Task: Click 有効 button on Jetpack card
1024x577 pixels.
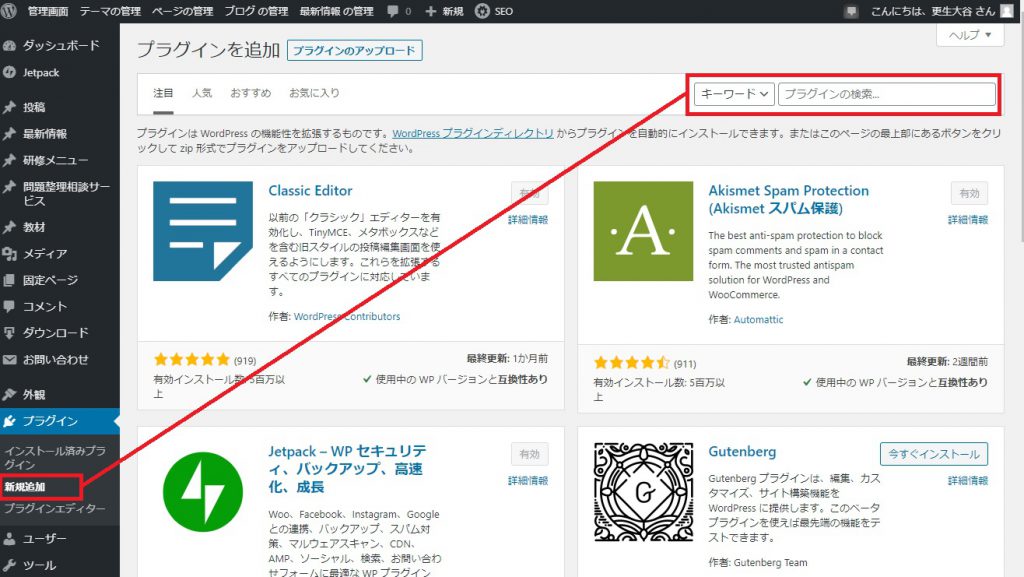Action: (x=530, y=454)
